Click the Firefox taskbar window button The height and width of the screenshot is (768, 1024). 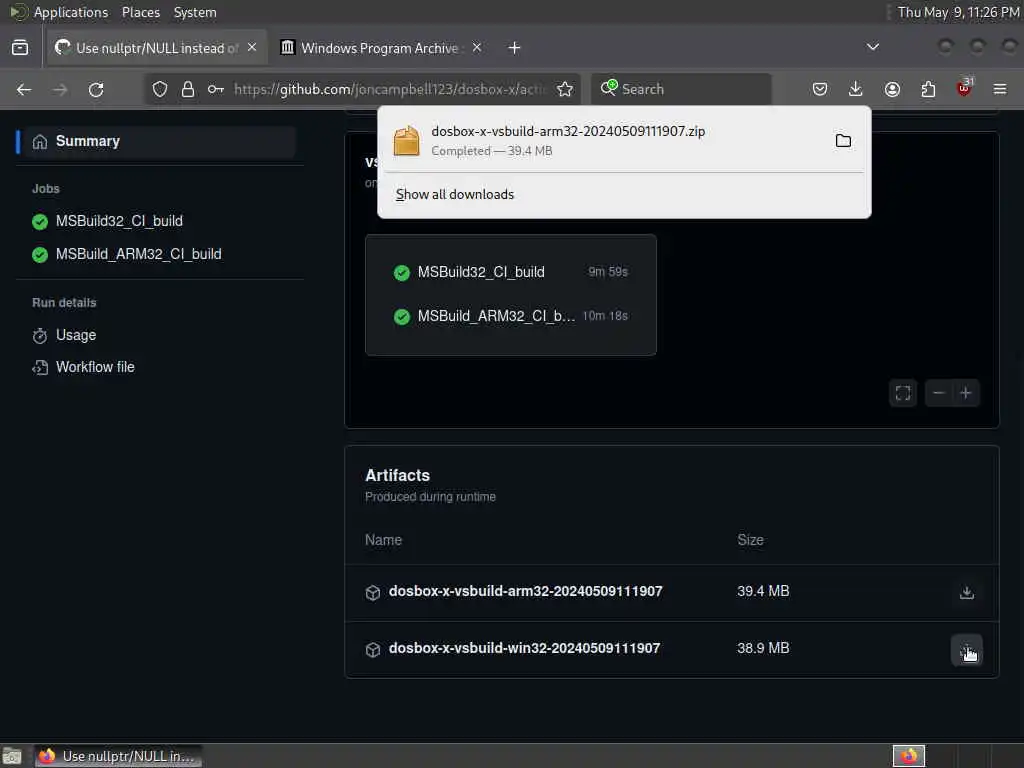[x=118, y=756]
